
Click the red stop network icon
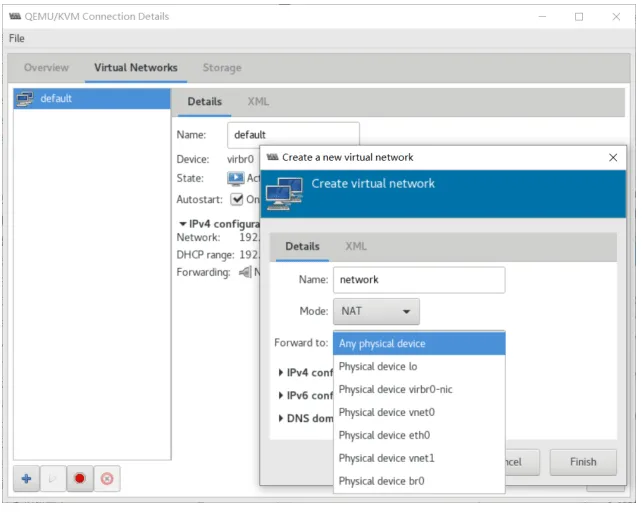point(80,478)
